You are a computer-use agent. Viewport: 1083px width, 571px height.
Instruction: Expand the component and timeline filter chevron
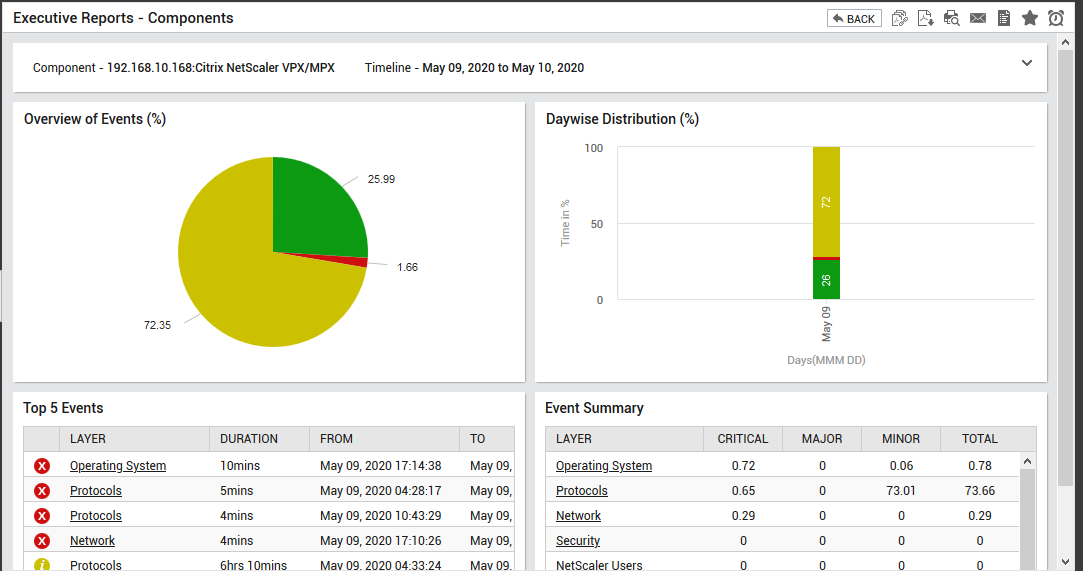(1026, 63)
